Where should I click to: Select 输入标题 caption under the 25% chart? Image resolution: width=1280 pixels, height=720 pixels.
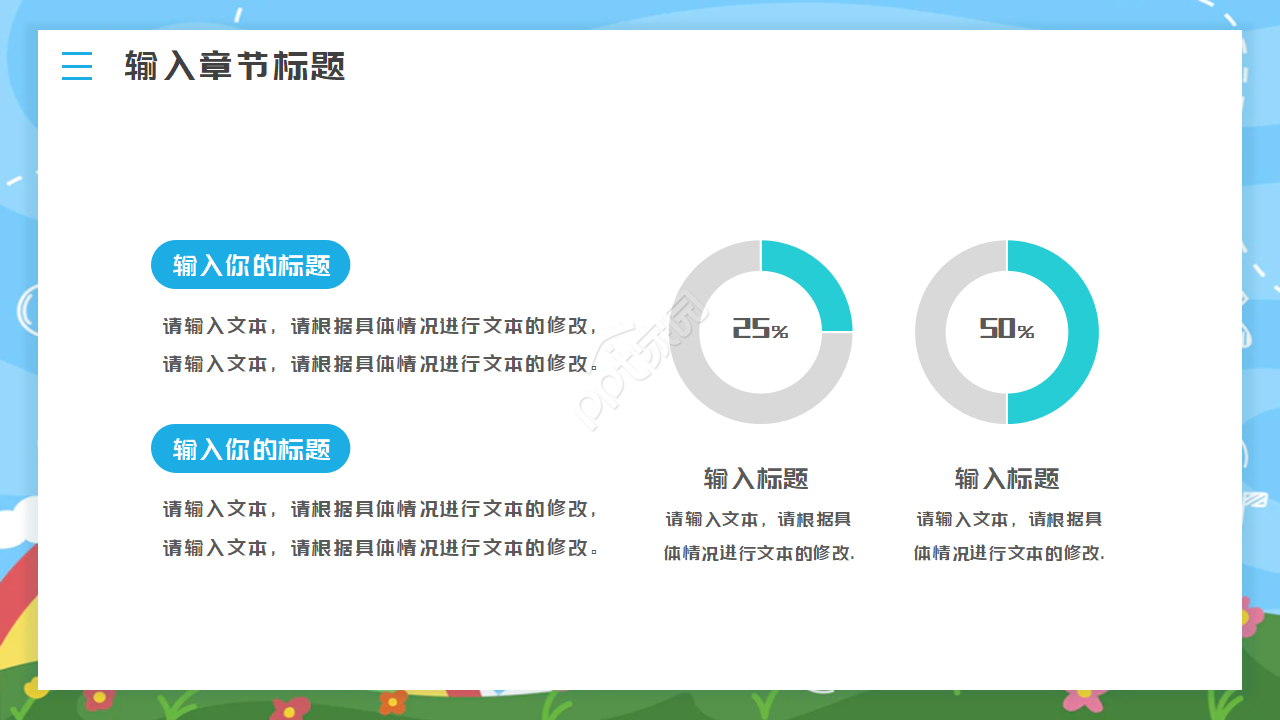[756, 479]
